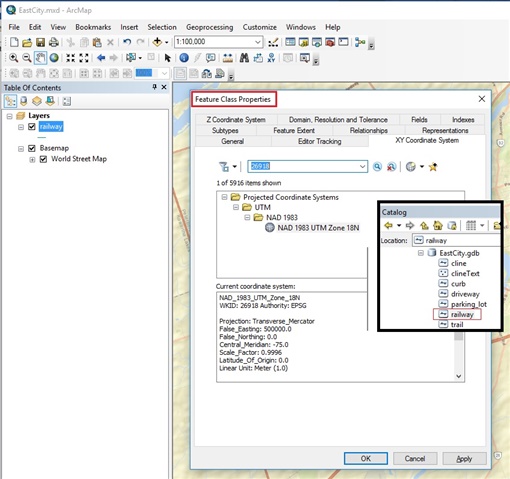
Task: Open the map scale dropdown
Action: 258,42
